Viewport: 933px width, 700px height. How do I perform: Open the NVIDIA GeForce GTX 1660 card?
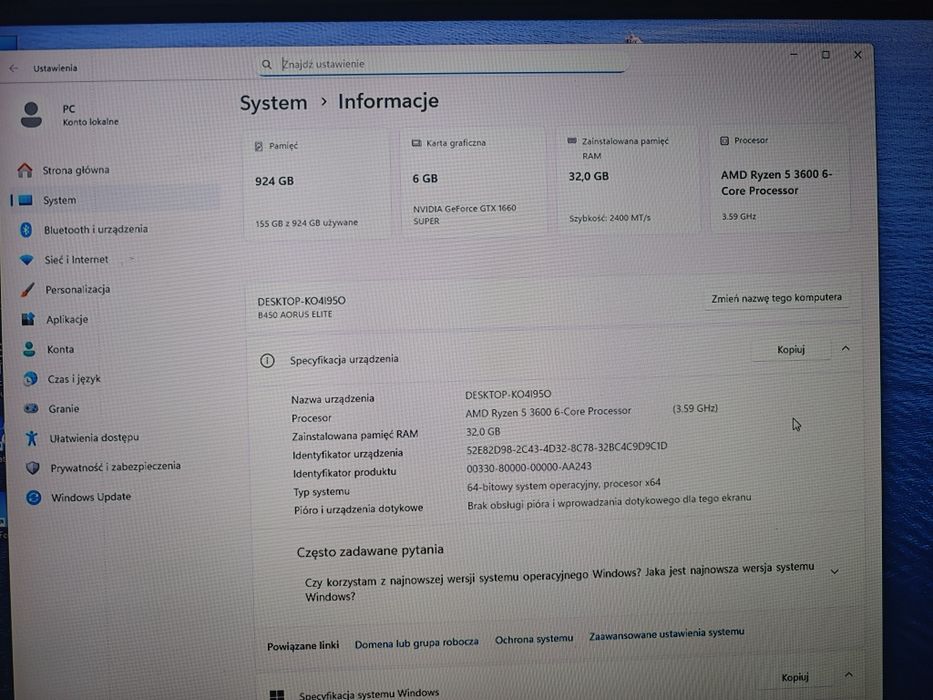(472, 182)
